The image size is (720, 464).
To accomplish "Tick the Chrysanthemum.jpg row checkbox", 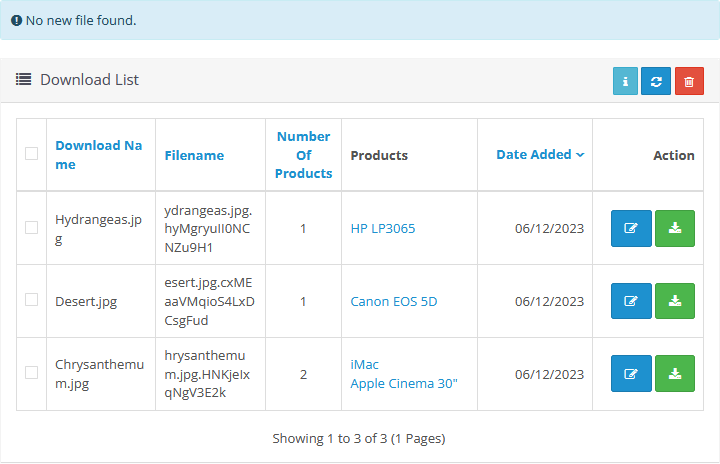I will (32, 374).
